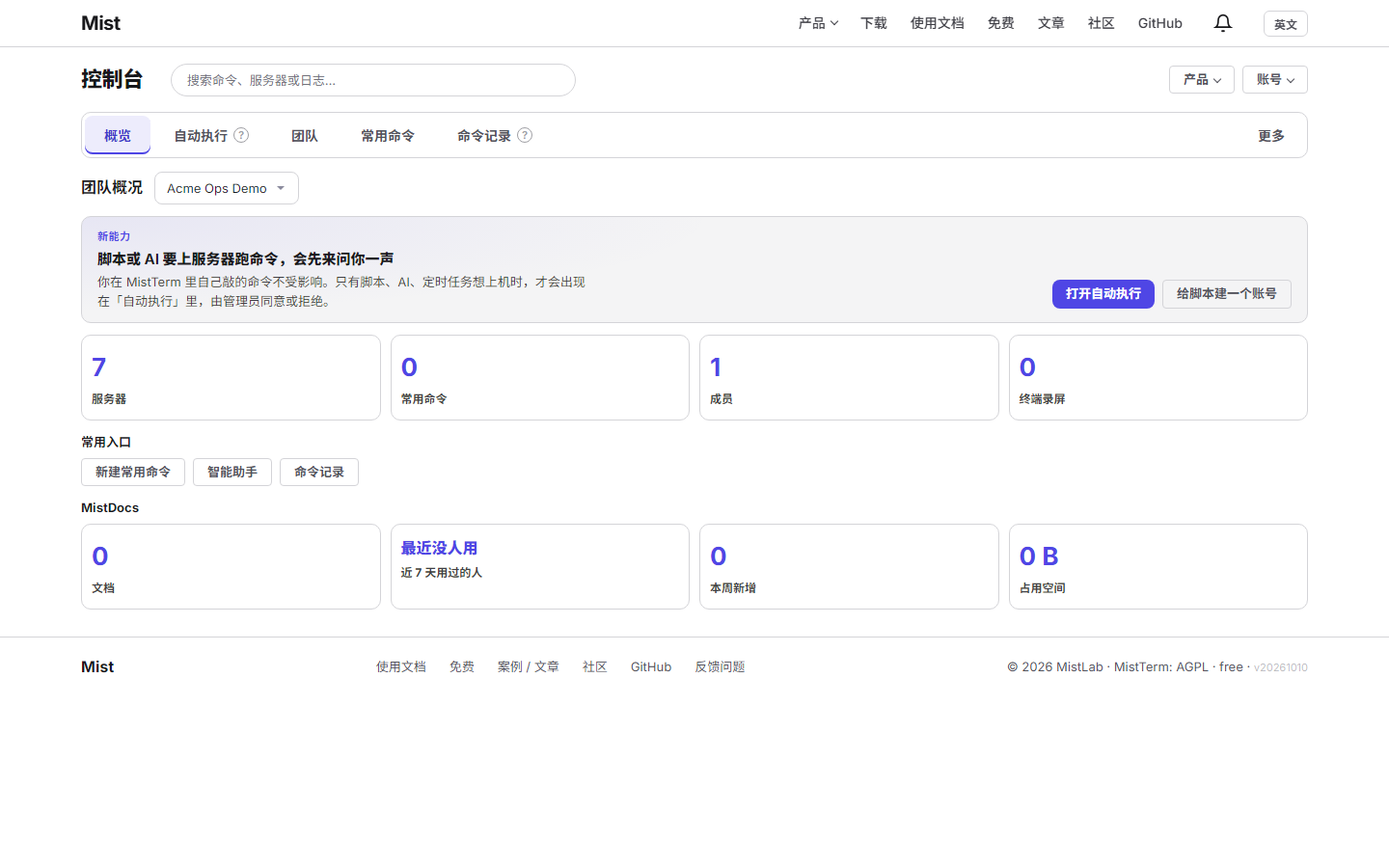Click the version text v20261010
The height and width of the screenshot is (868, 1389).
click(1281, 667)
